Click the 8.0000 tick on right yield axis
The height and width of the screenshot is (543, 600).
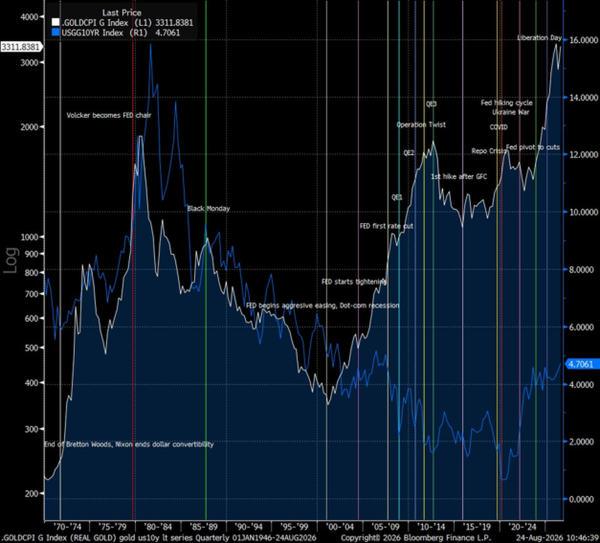[584, 269]
